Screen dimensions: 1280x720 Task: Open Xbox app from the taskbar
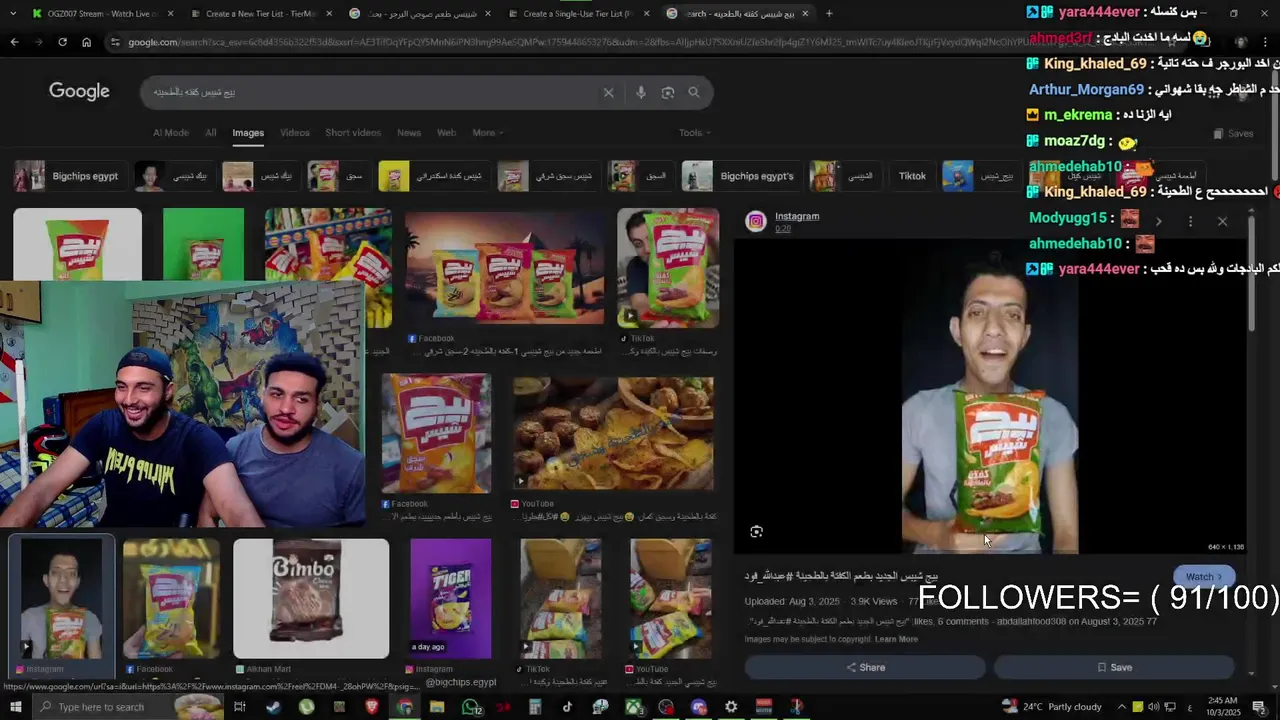coord(633,707)
